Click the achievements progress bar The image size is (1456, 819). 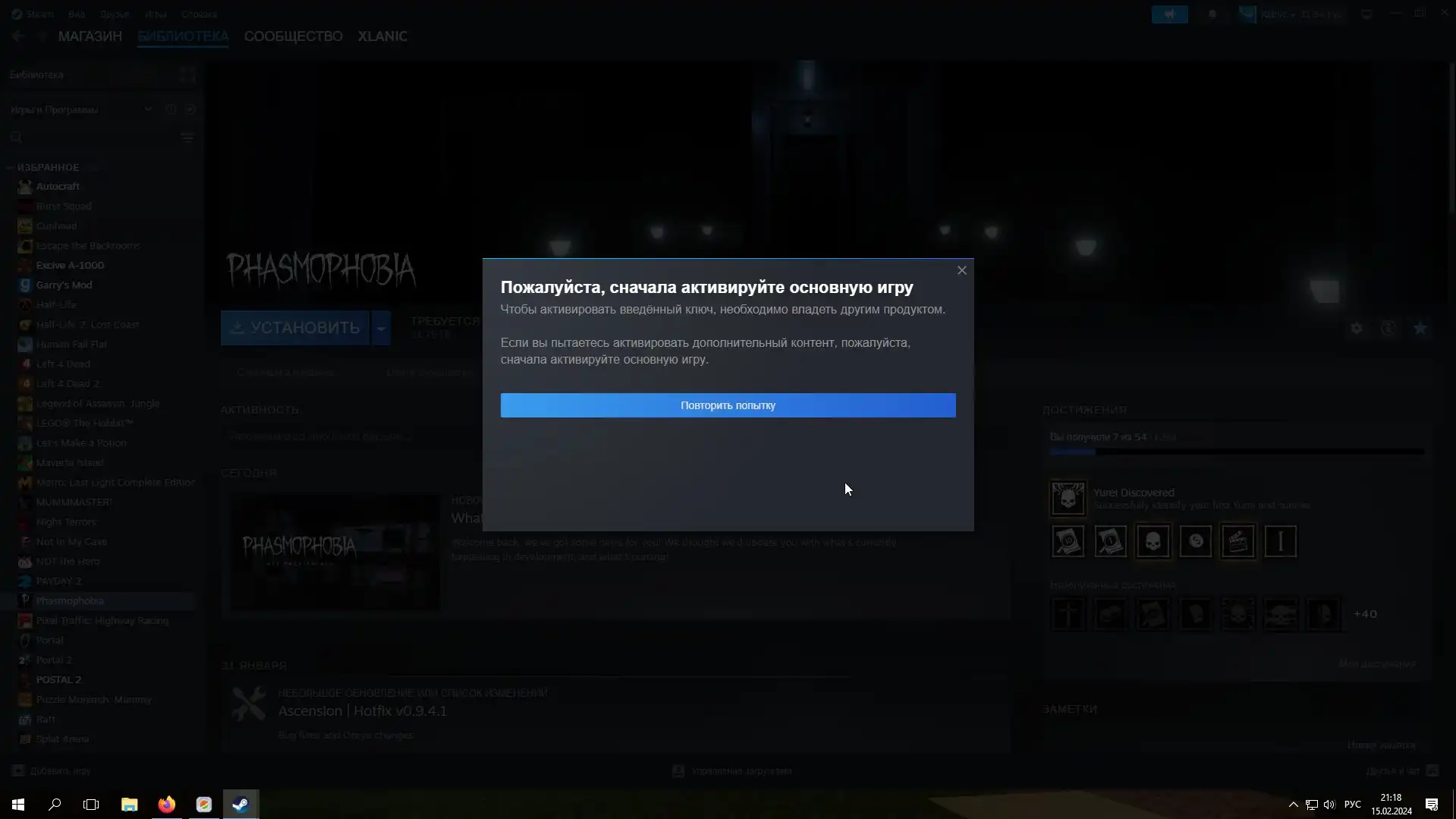(1237, 452)
